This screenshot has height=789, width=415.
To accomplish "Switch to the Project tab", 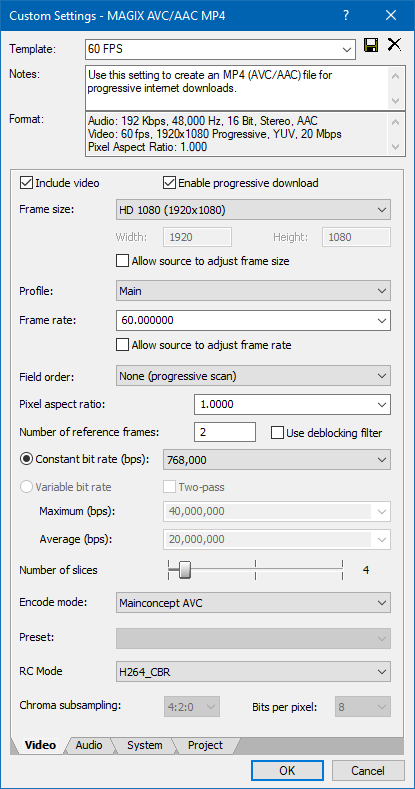I will click(x=205, y=745).
